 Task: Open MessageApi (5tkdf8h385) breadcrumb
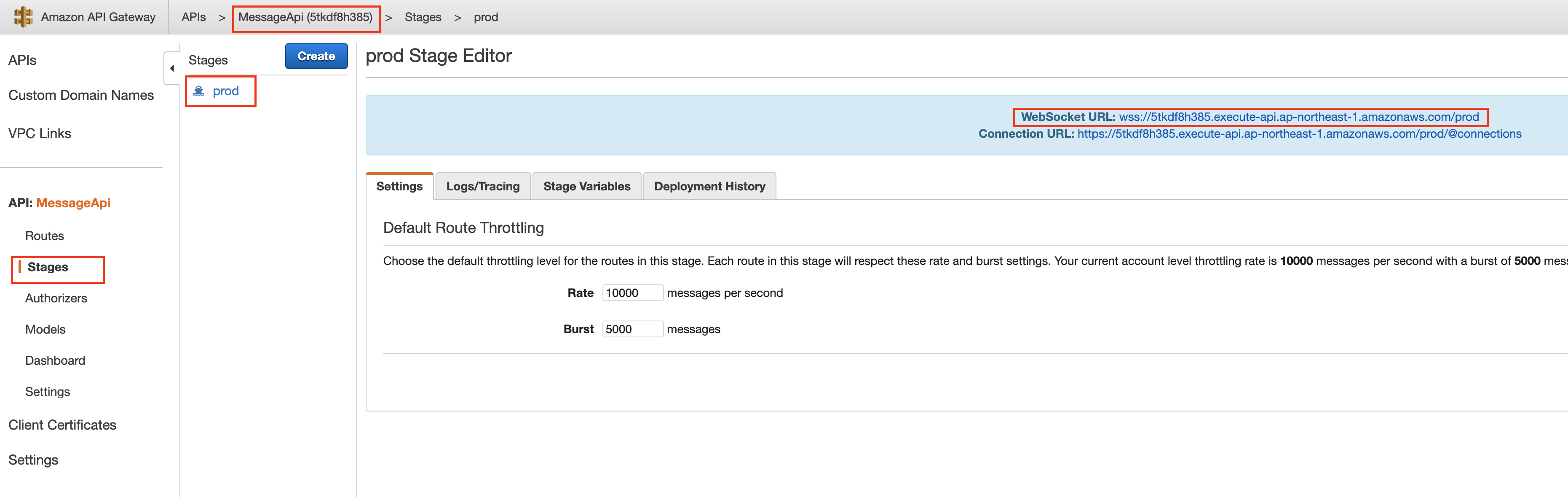(305, 17)
